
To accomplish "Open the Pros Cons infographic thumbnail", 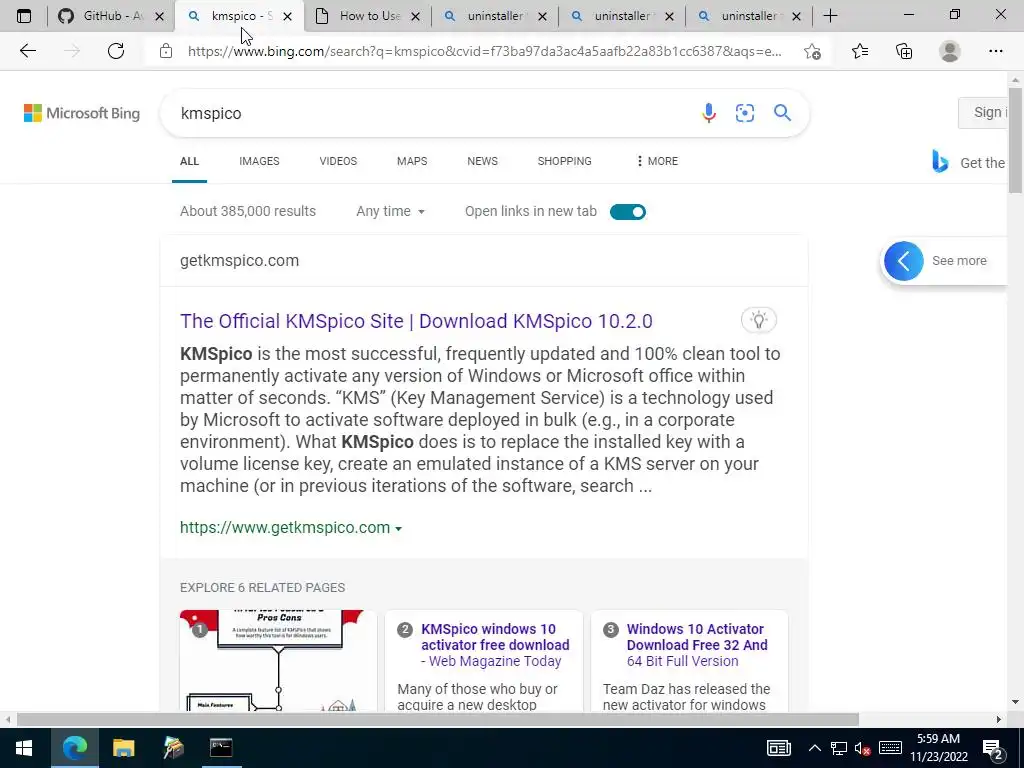I will coord(278,660).
